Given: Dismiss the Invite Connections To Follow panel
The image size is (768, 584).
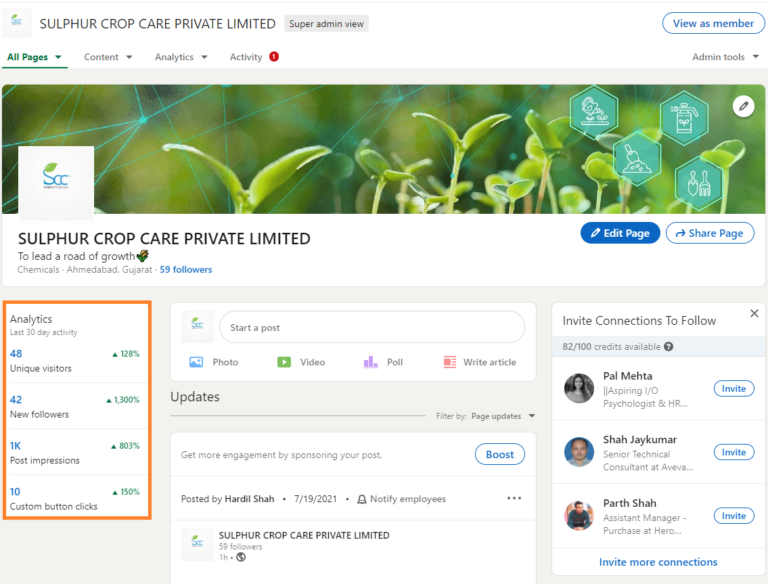Looking at the screenshot, I should tap(754, 313).
